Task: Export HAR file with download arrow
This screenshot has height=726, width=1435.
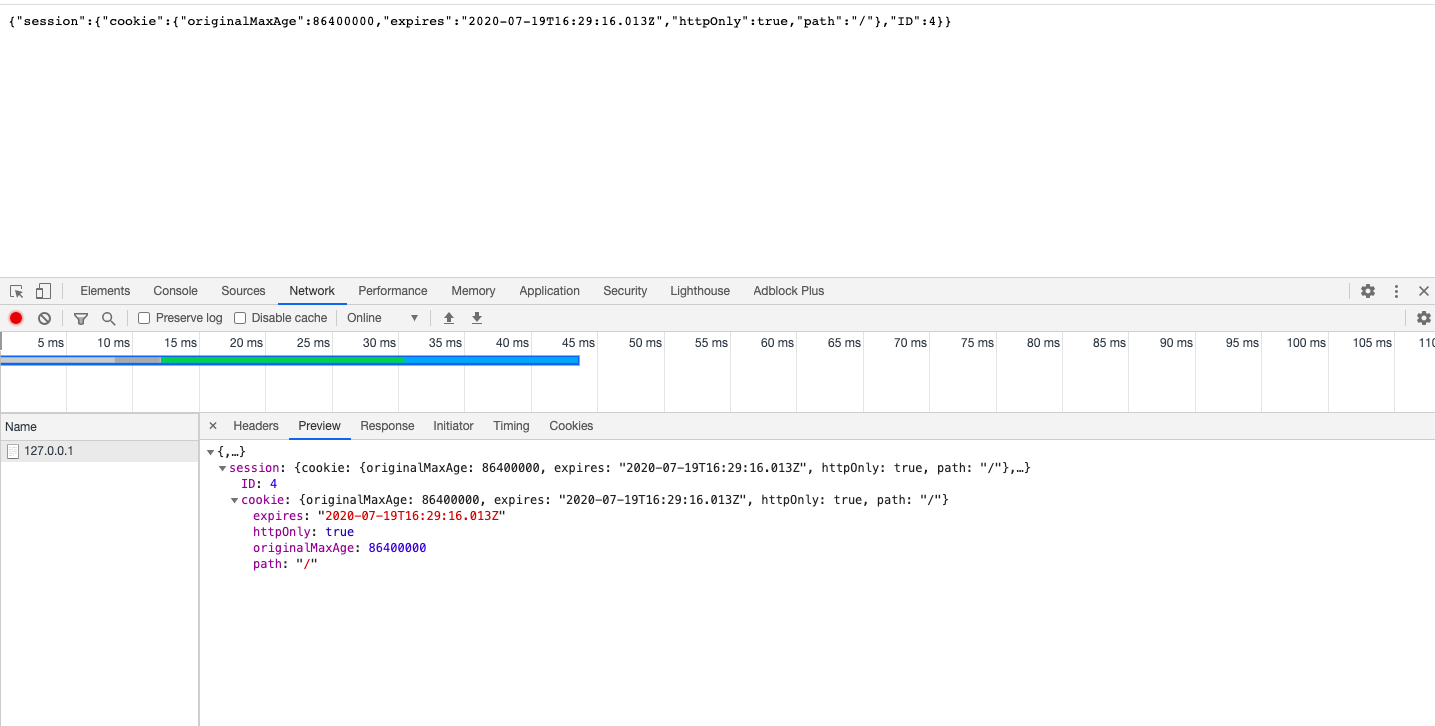Action: [x=477, y=318]
